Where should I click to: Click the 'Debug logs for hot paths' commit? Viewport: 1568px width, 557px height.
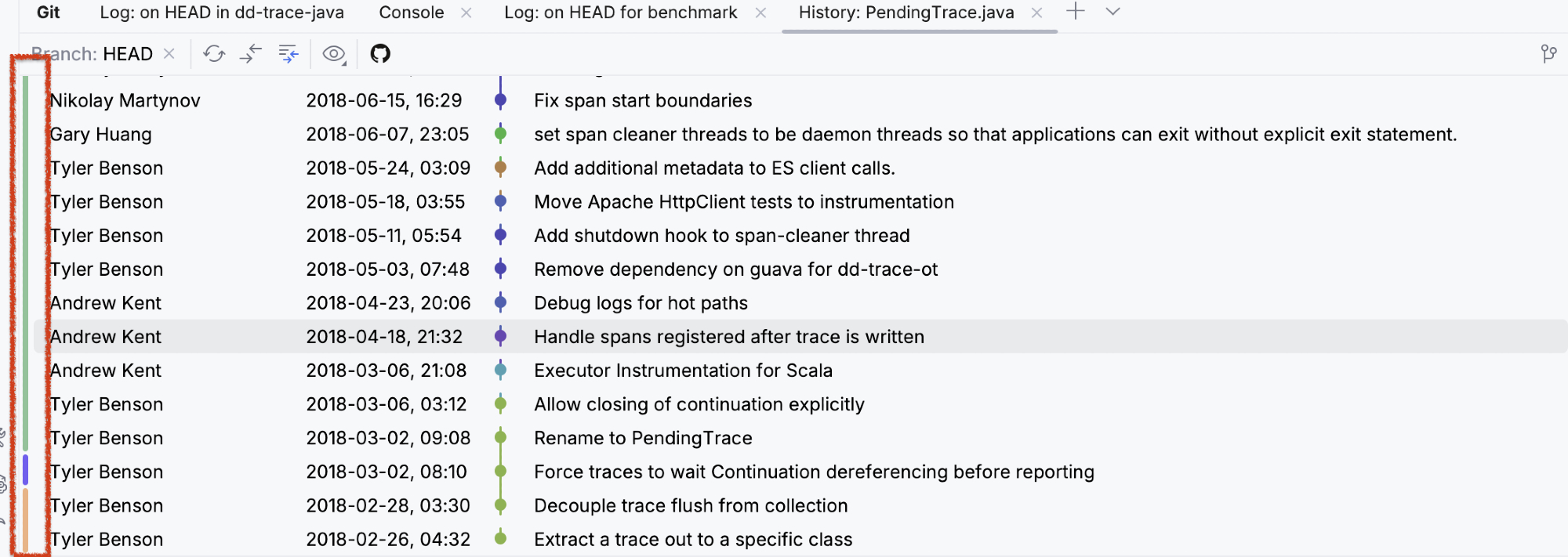pos(641,303)
